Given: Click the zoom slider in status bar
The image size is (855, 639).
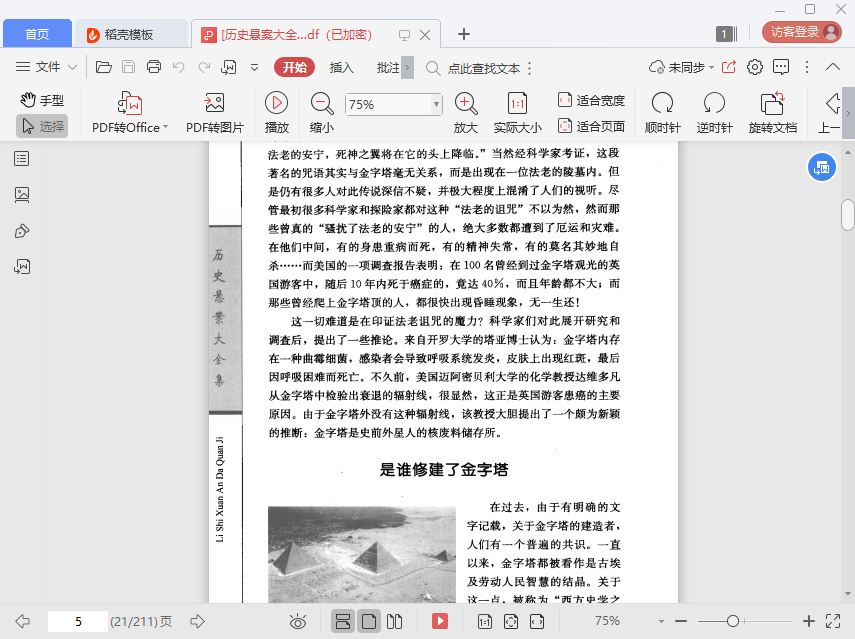Looking at the screenshot, I should (x=733, y=621).
